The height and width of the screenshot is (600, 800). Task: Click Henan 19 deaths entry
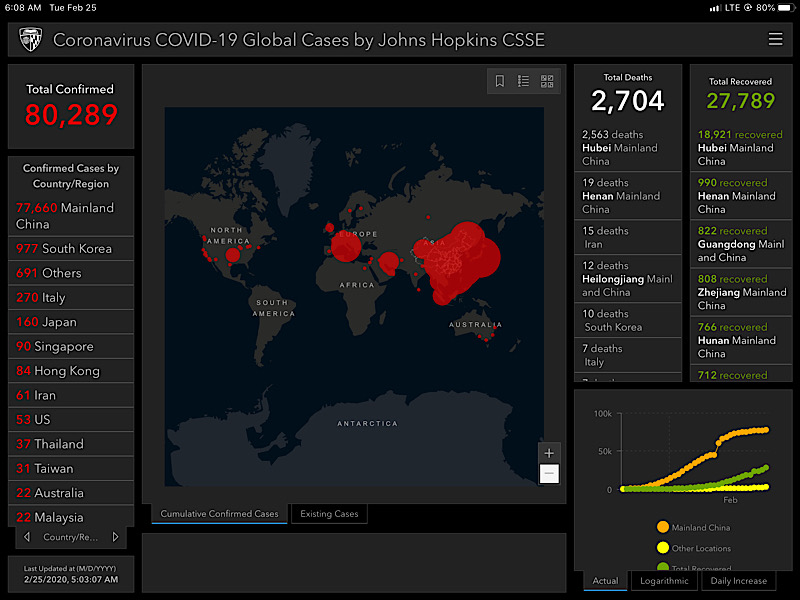[x=628, y=196]
